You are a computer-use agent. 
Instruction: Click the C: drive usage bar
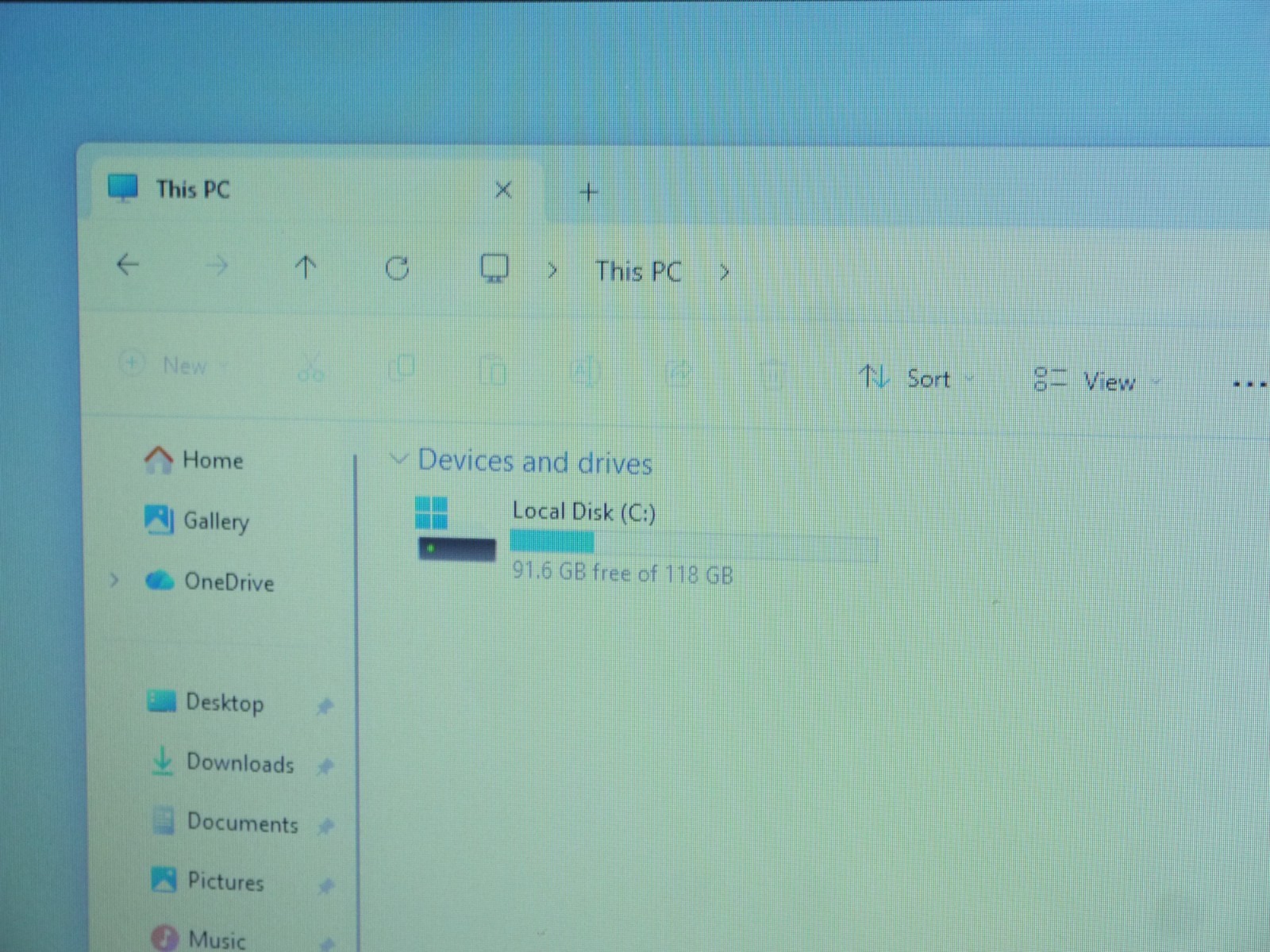[x=694, y=545]
